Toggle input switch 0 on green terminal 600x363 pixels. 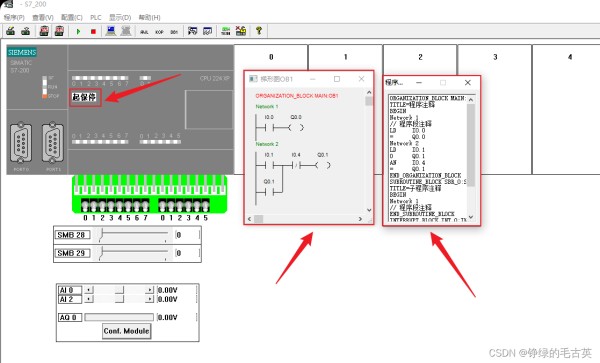point(85,206)
